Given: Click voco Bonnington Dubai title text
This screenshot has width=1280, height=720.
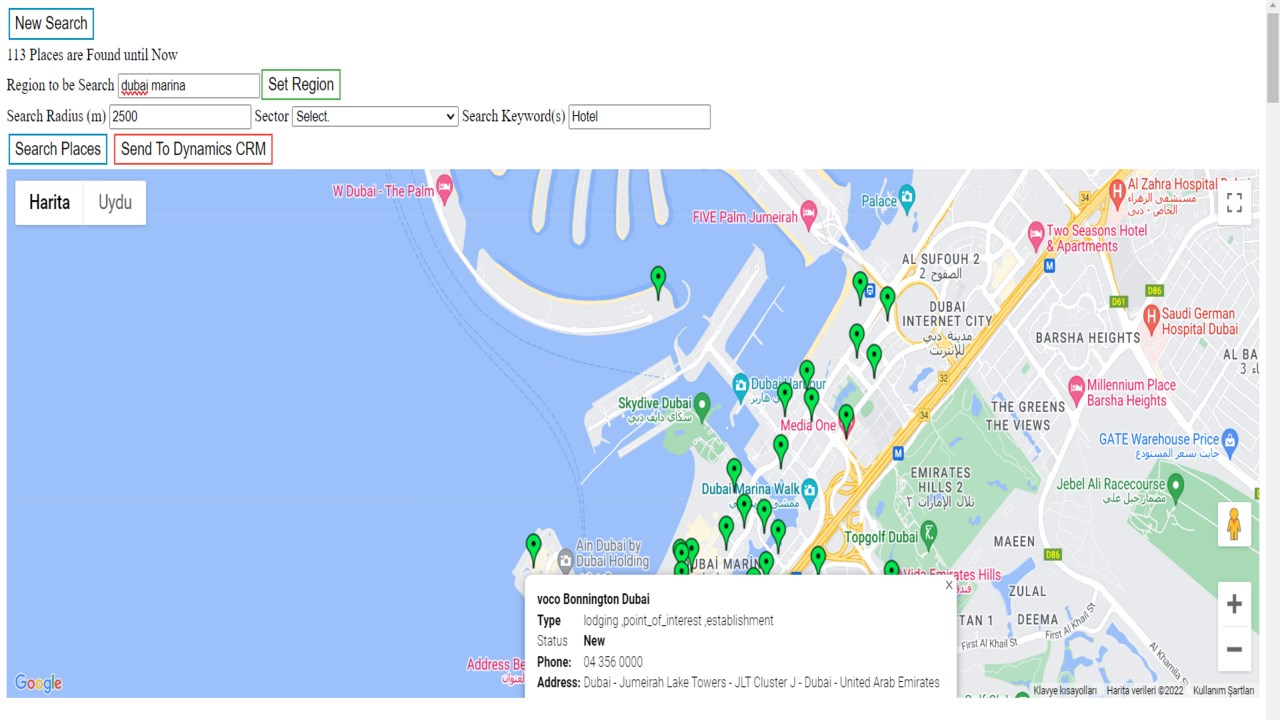Looking at the screenshot, I should click(x=593, y=599).
